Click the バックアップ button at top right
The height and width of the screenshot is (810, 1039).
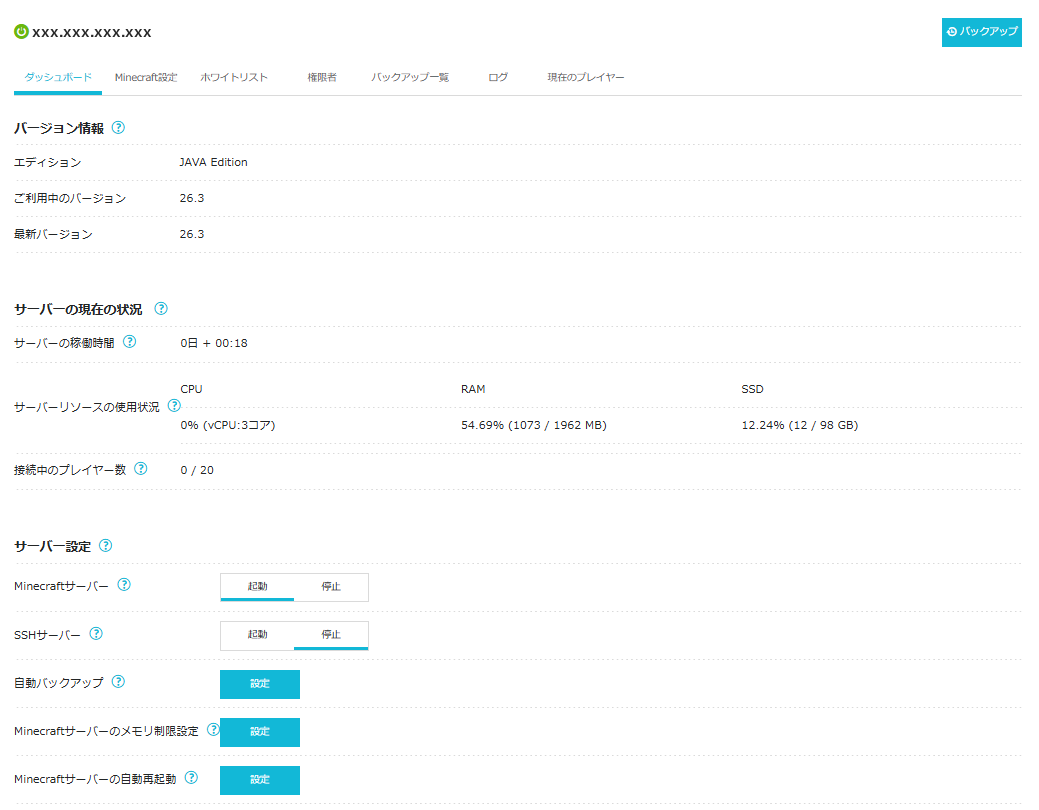pyautogui.click(x=981, y=32)
